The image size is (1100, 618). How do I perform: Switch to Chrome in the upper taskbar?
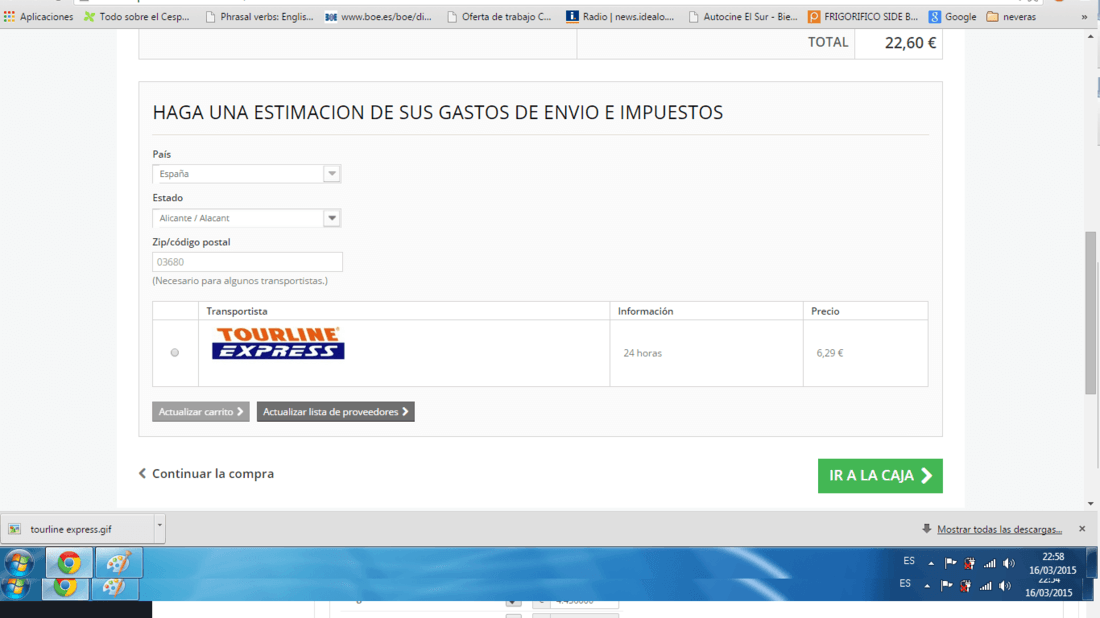[x=69, y=563]
